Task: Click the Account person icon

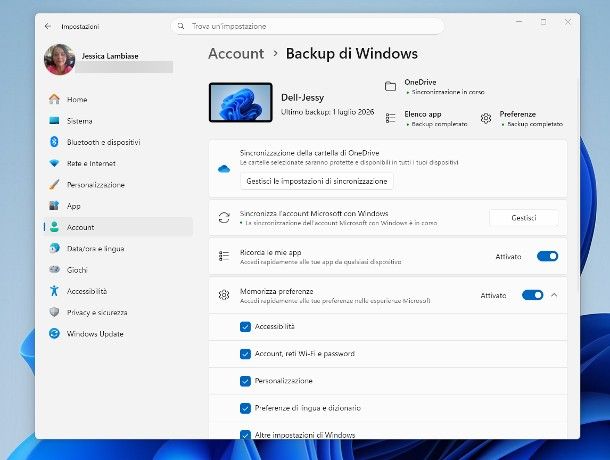Action: [x=54, y=227]
